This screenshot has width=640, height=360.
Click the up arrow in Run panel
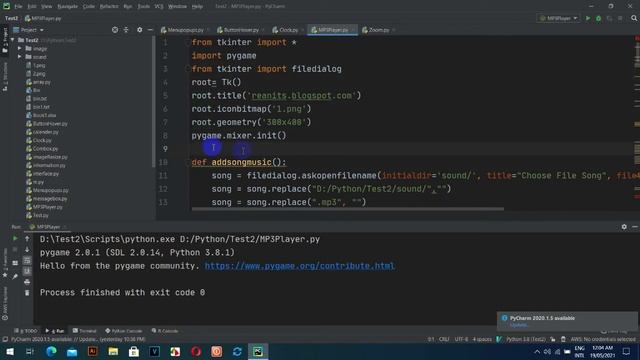tap(27, 238)
